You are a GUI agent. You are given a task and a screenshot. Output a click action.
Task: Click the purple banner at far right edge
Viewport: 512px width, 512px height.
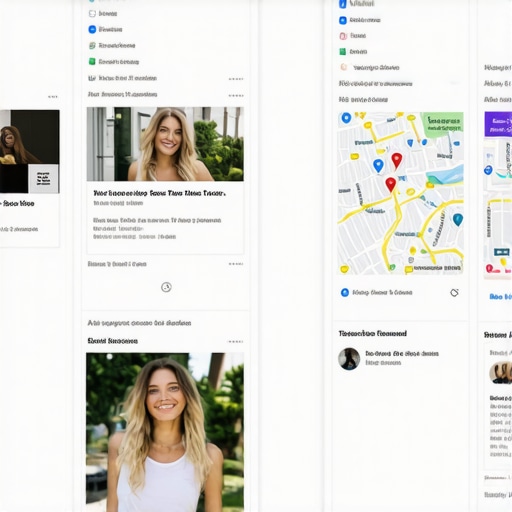(498, 124)
